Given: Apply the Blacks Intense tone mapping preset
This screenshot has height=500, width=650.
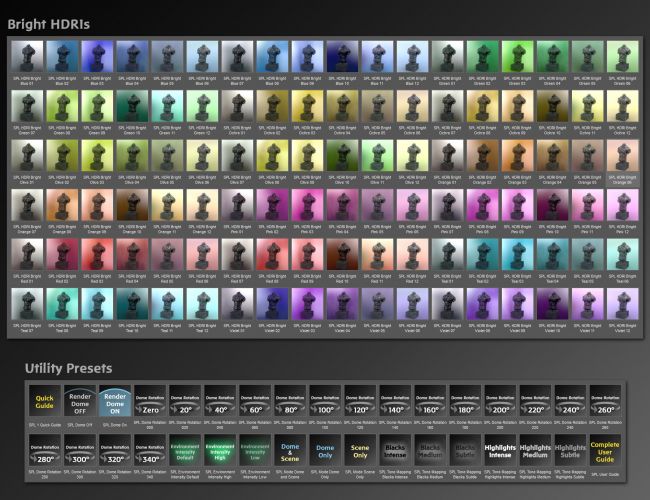Looking at the screenshot, I should (394, 455).
